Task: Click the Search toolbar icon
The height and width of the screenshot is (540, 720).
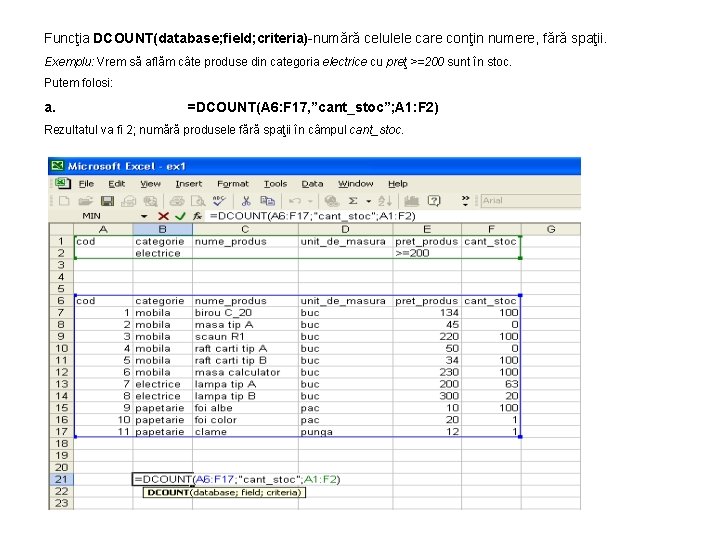Action: [x=150, y=201]
